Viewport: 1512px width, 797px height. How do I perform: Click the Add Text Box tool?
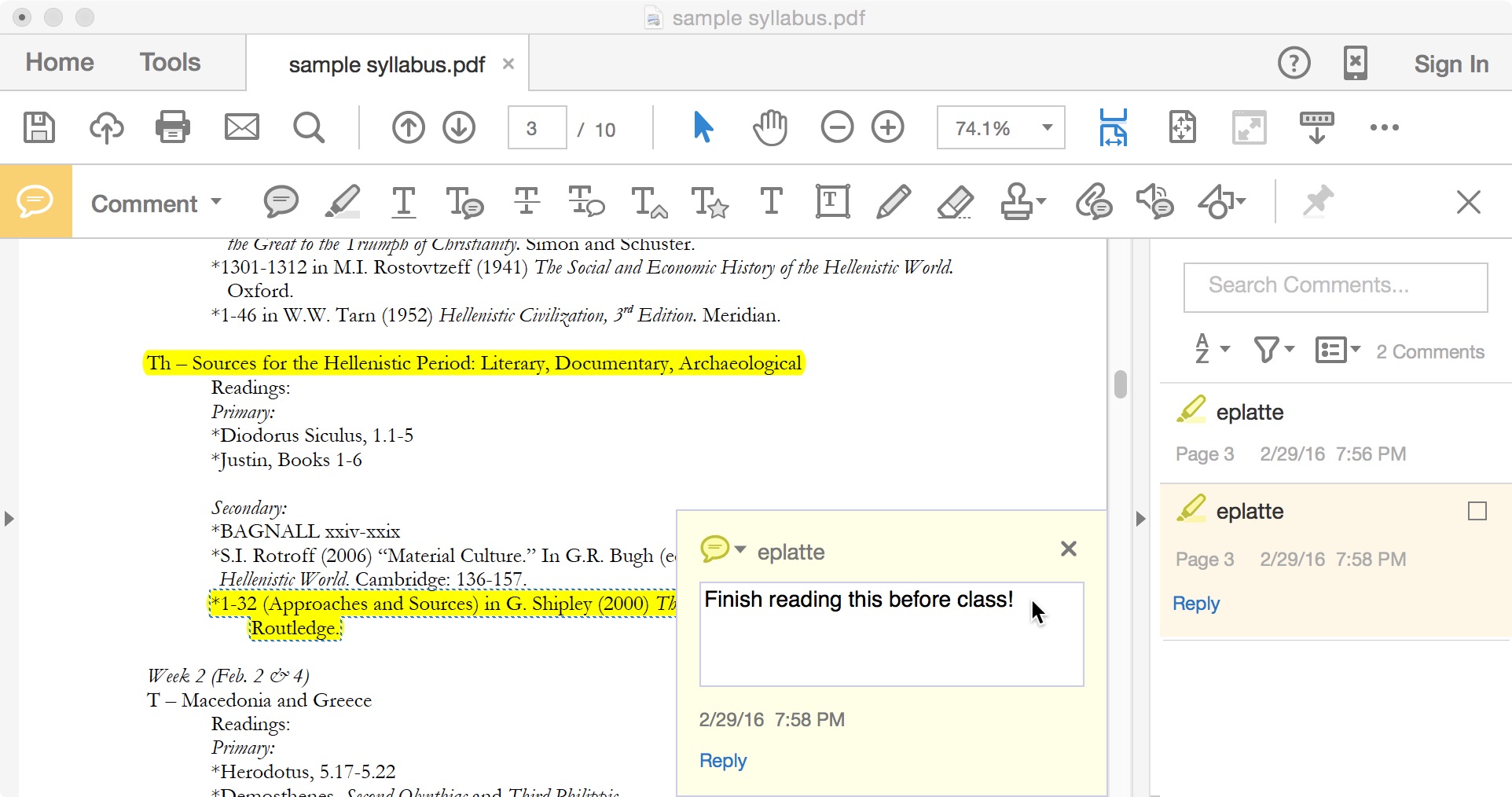pos(832,203)
